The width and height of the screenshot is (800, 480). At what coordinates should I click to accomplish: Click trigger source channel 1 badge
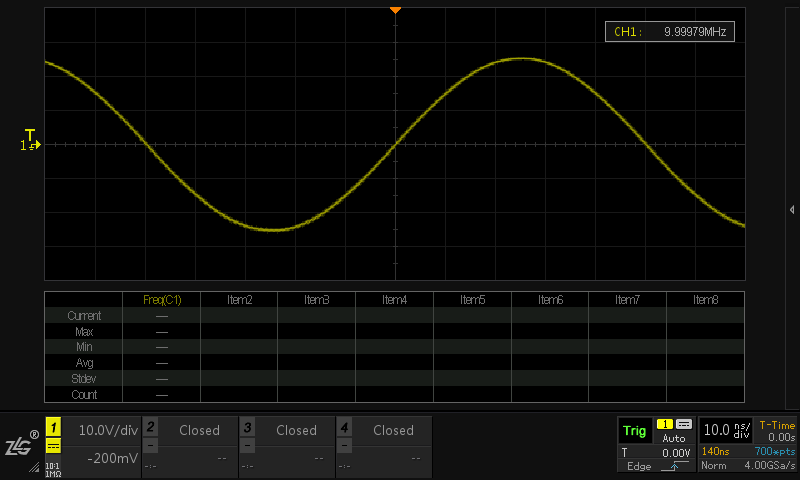[x=665, y=424]
